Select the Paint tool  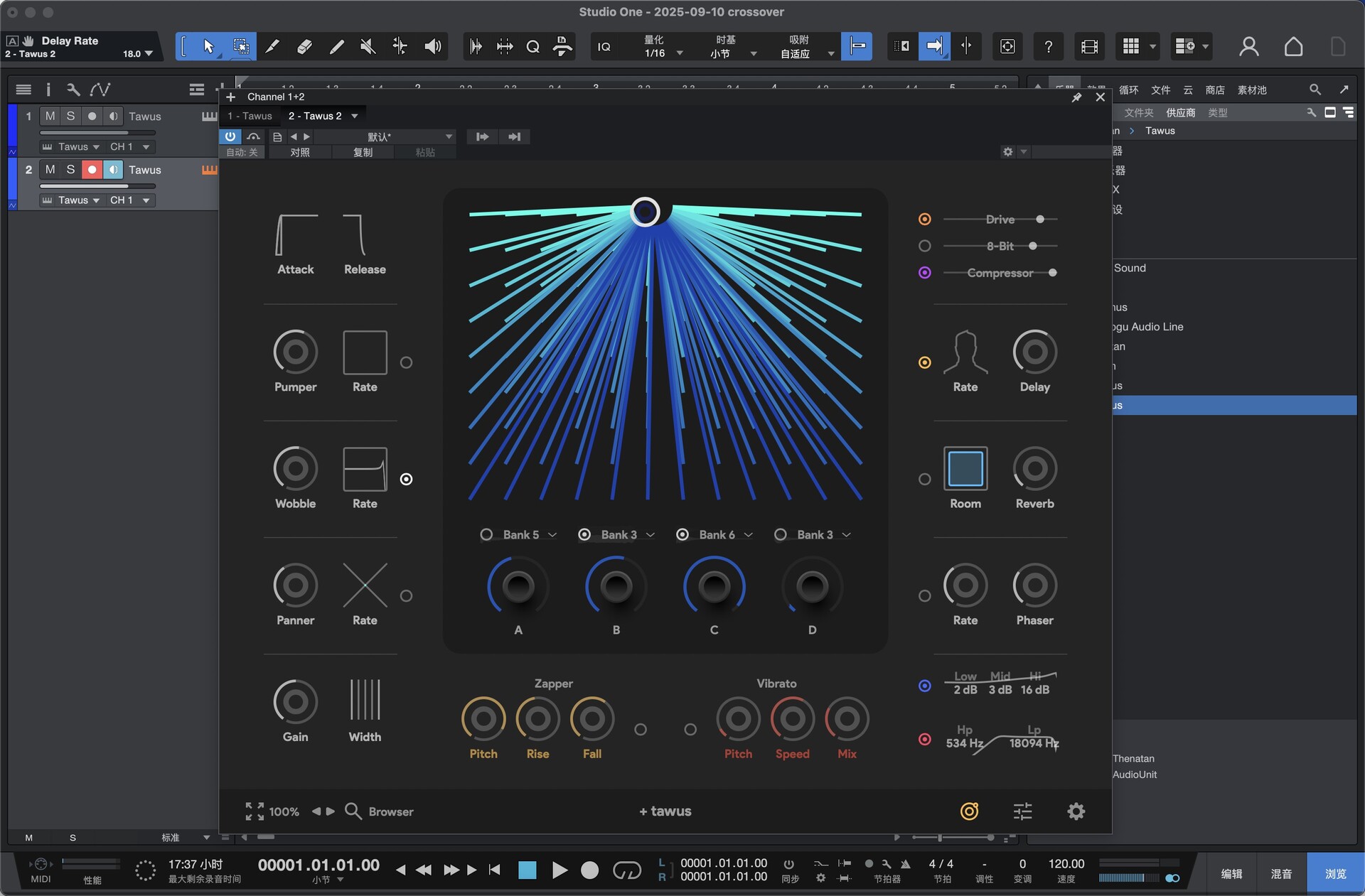pos(337,47)
